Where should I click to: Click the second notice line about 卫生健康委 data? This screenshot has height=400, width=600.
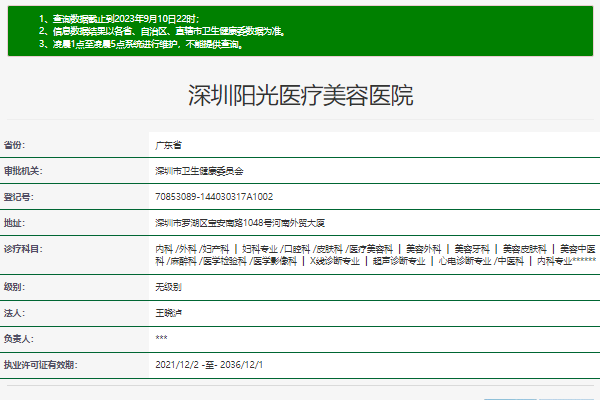pyautogui.click(x=162, y=31)
